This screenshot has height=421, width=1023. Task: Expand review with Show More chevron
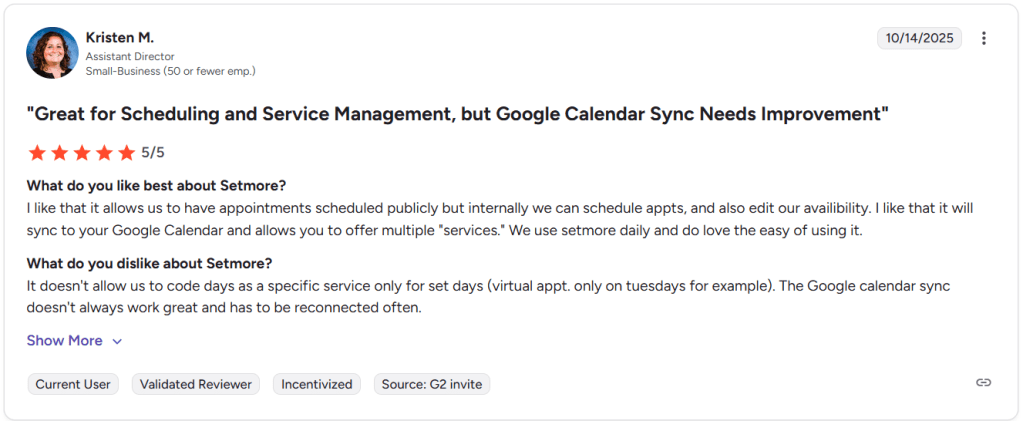coord(117,341)
